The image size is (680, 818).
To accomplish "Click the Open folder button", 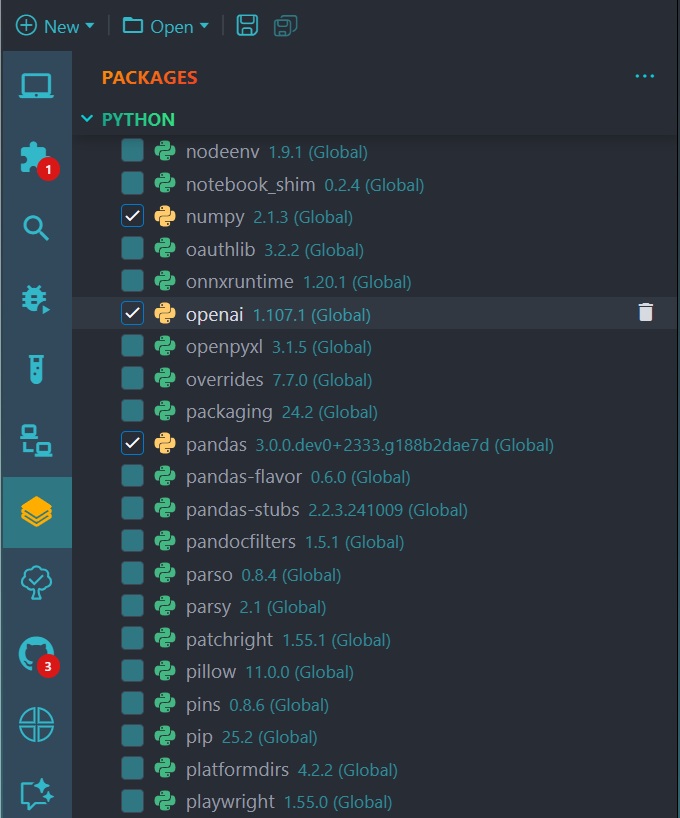I will (158, 26).
